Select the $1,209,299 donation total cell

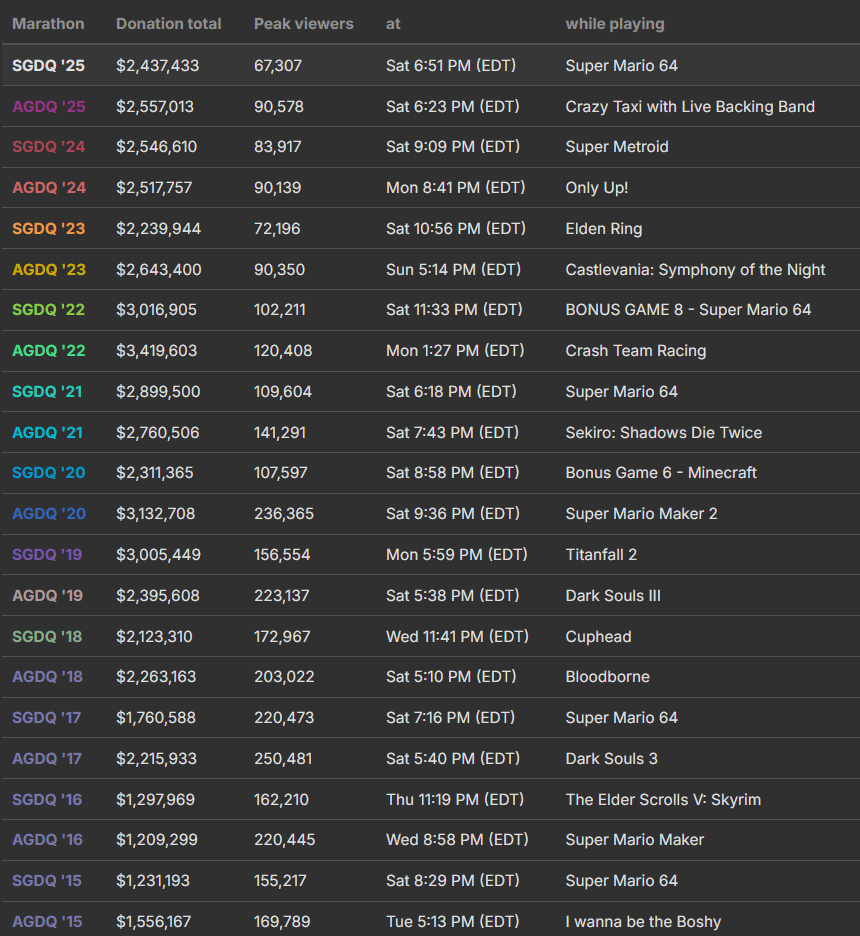(157, 839)
